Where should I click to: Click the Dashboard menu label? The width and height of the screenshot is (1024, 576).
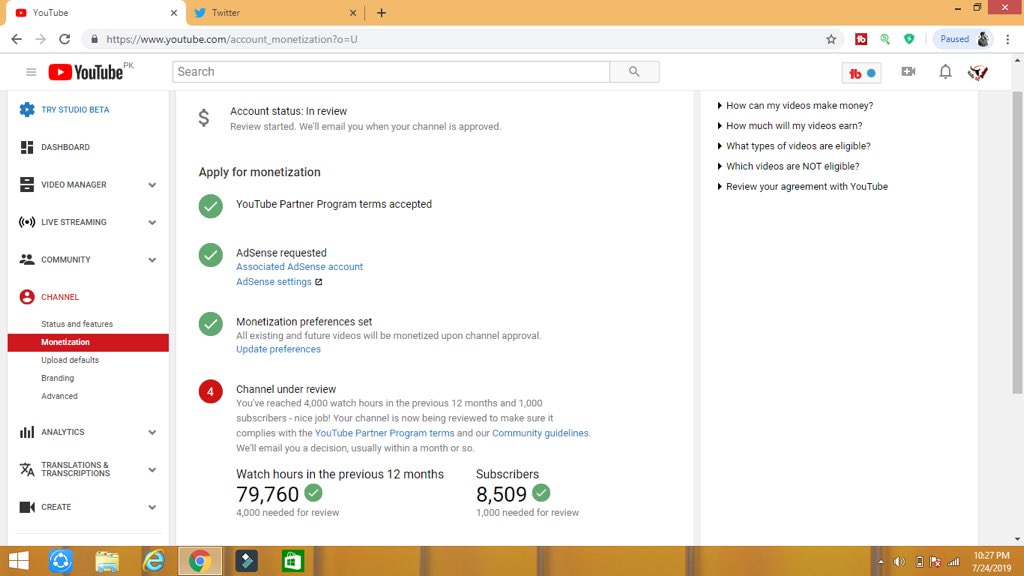pyautogui.click(x=65, y=148)
